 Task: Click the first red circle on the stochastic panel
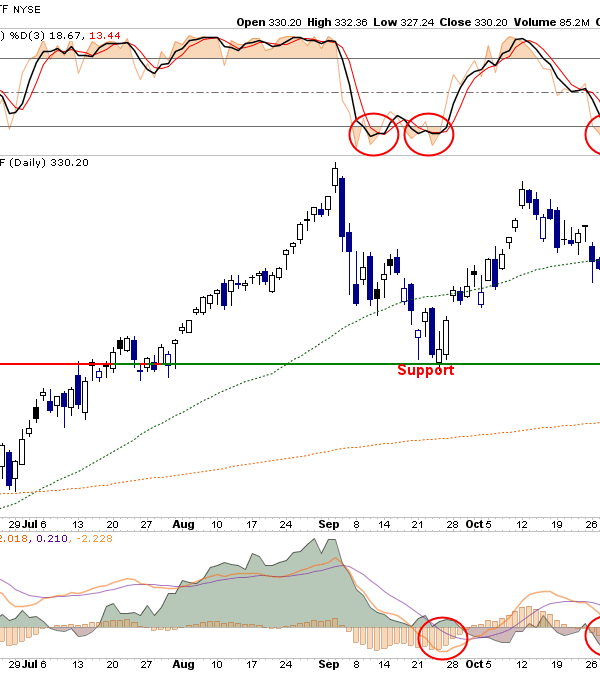374,131
